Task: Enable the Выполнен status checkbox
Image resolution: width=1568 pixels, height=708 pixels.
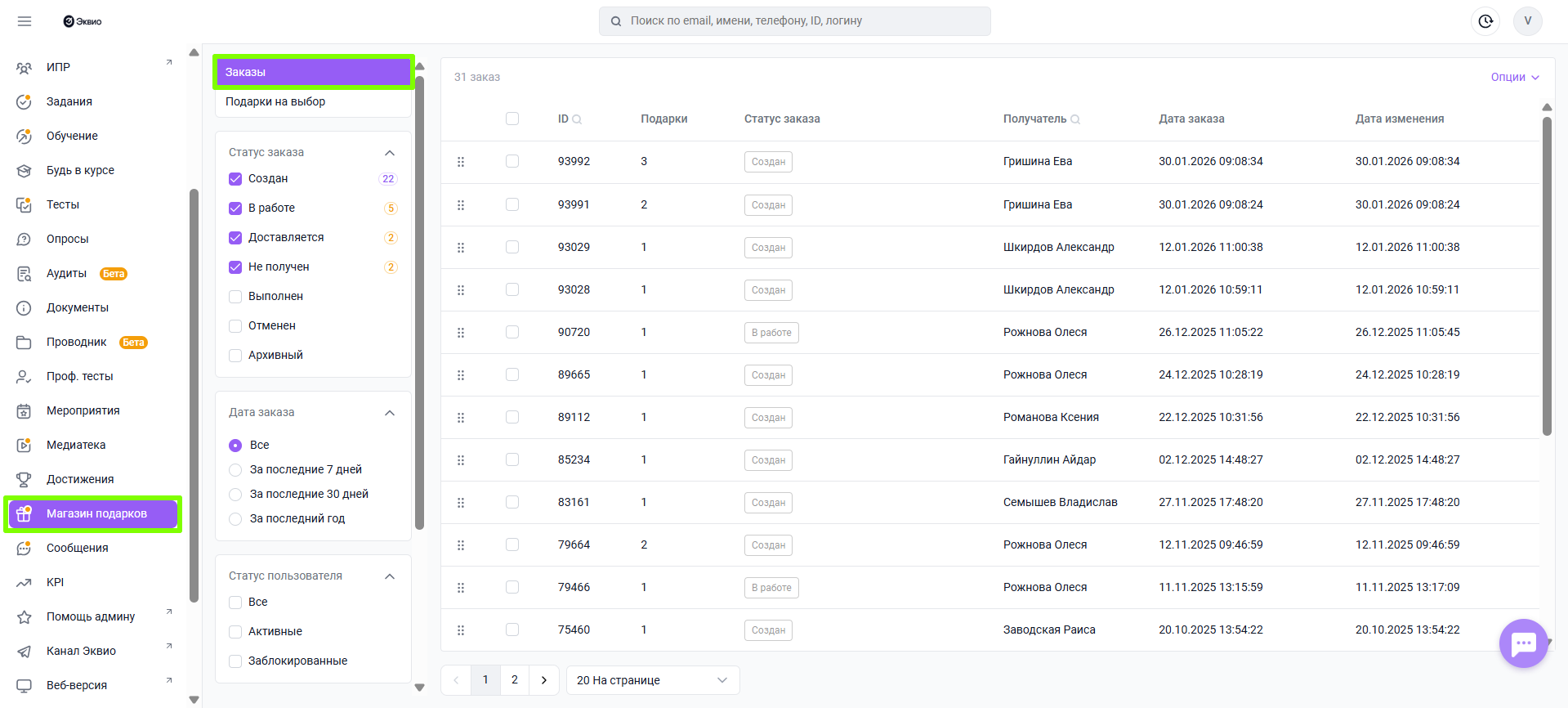Action: [235, 297]
